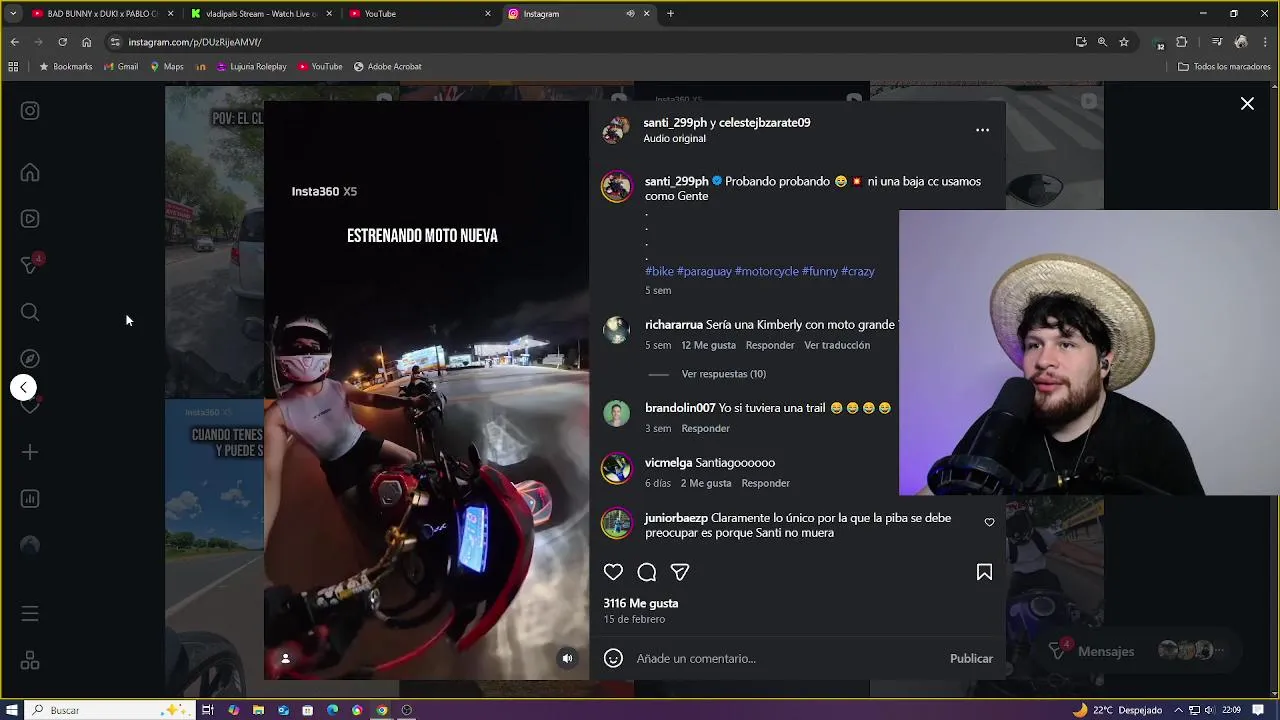Open celestejbzarate09 profile link

[764, 123]
